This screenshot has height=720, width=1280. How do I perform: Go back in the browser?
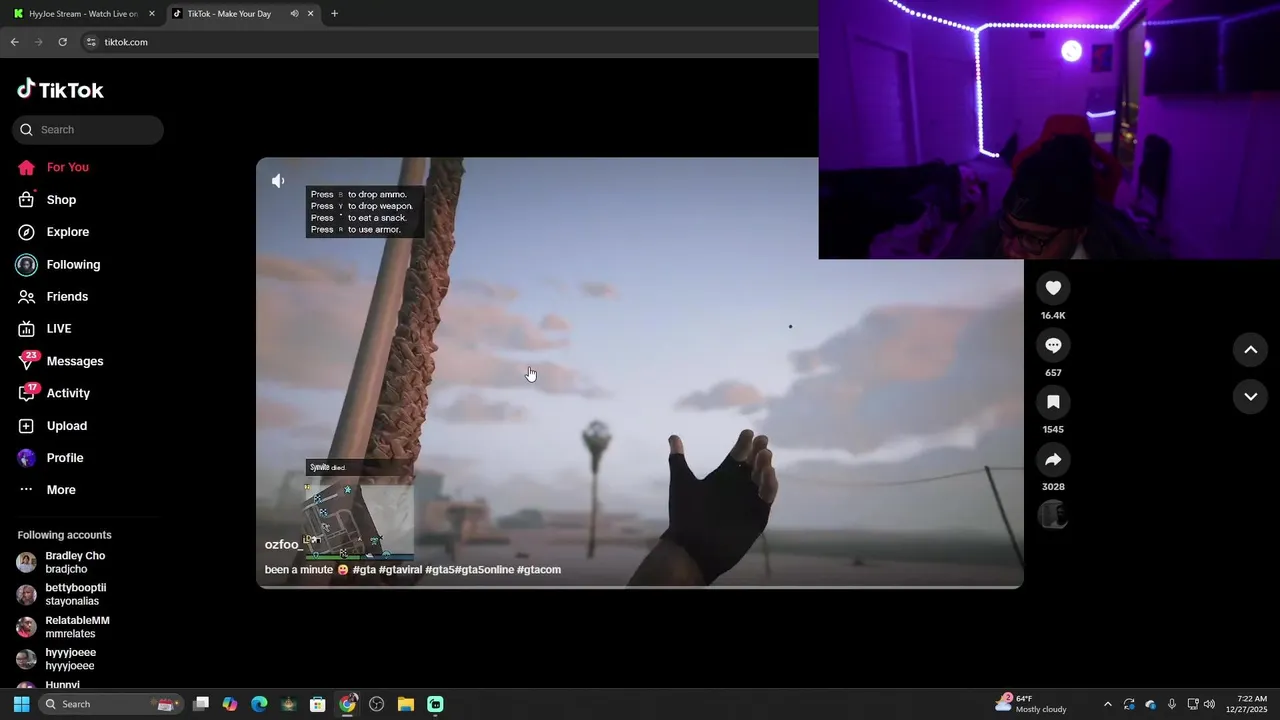tap(14, 42)
